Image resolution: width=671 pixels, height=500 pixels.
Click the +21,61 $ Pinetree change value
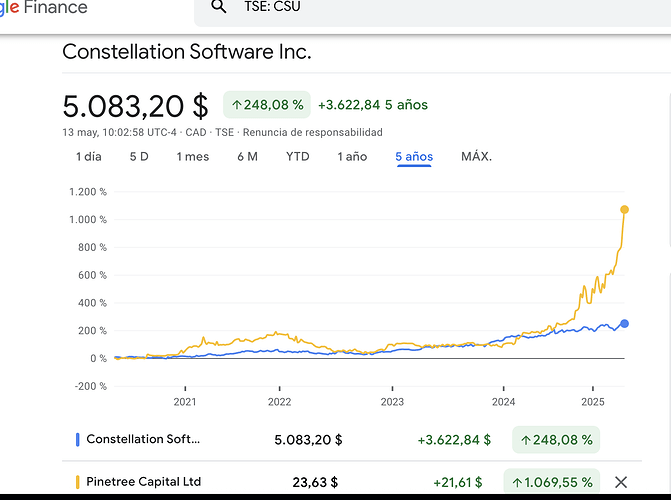click(x=457, y=482)
